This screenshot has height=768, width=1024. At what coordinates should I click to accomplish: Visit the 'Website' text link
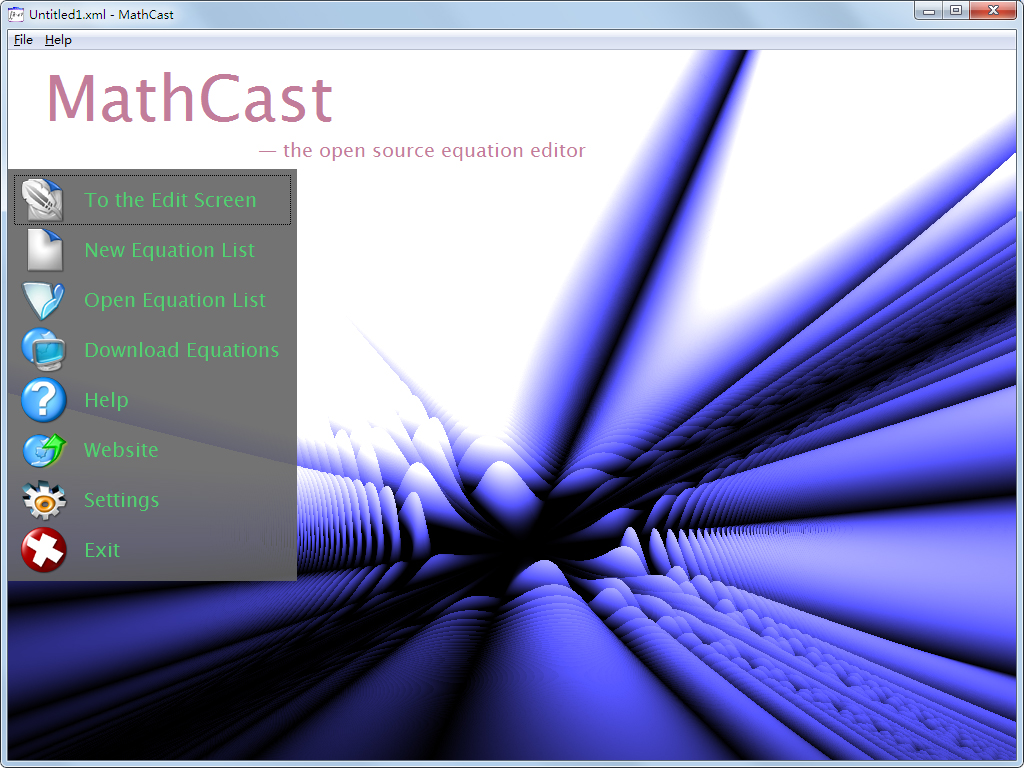click(121, 450)
